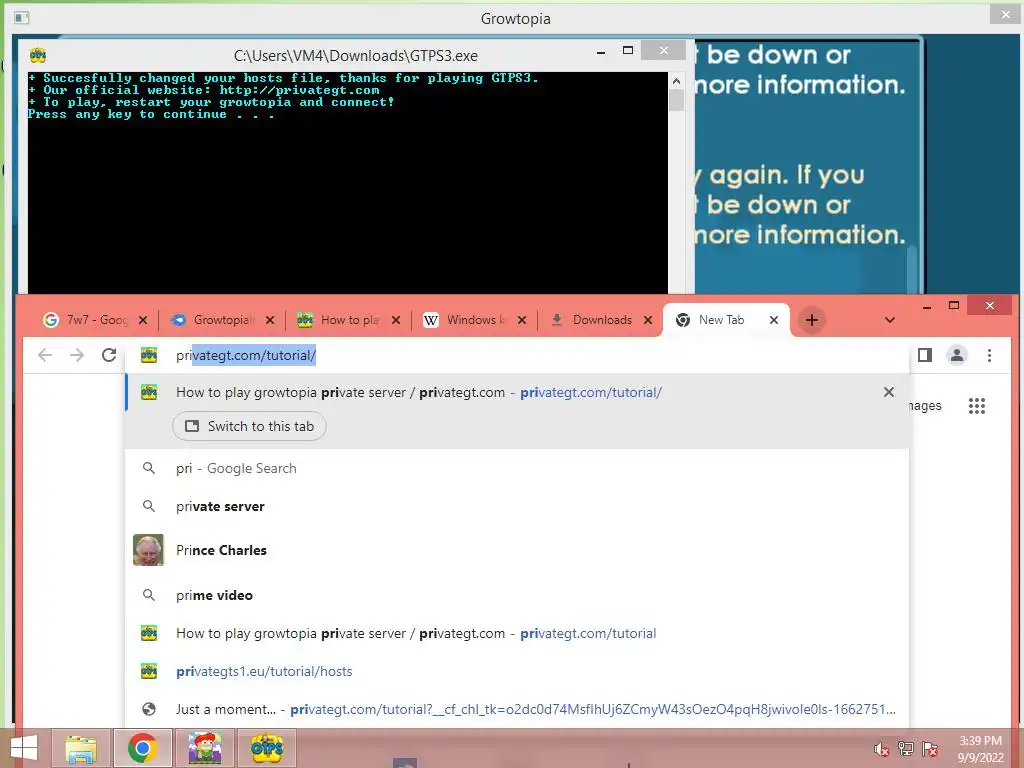Choose the 'Prince Charles' suggestion
Image resolution: width=1024 pixels, height=768 pixels.
517,550
